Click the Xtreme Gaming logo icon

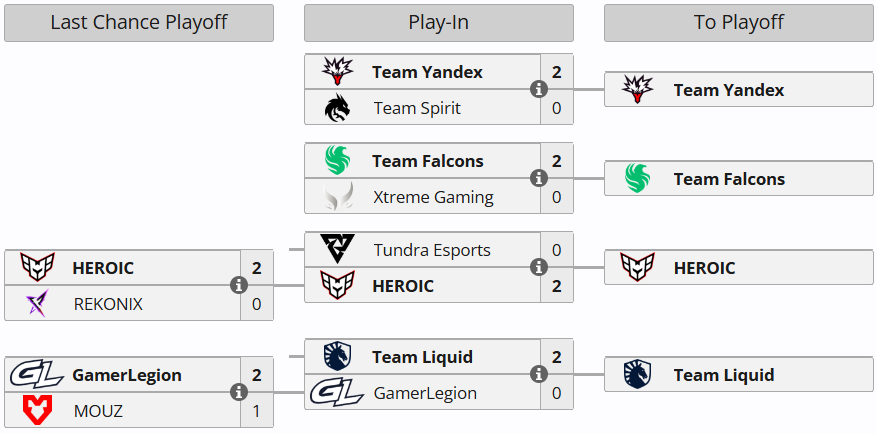[338, 197]
